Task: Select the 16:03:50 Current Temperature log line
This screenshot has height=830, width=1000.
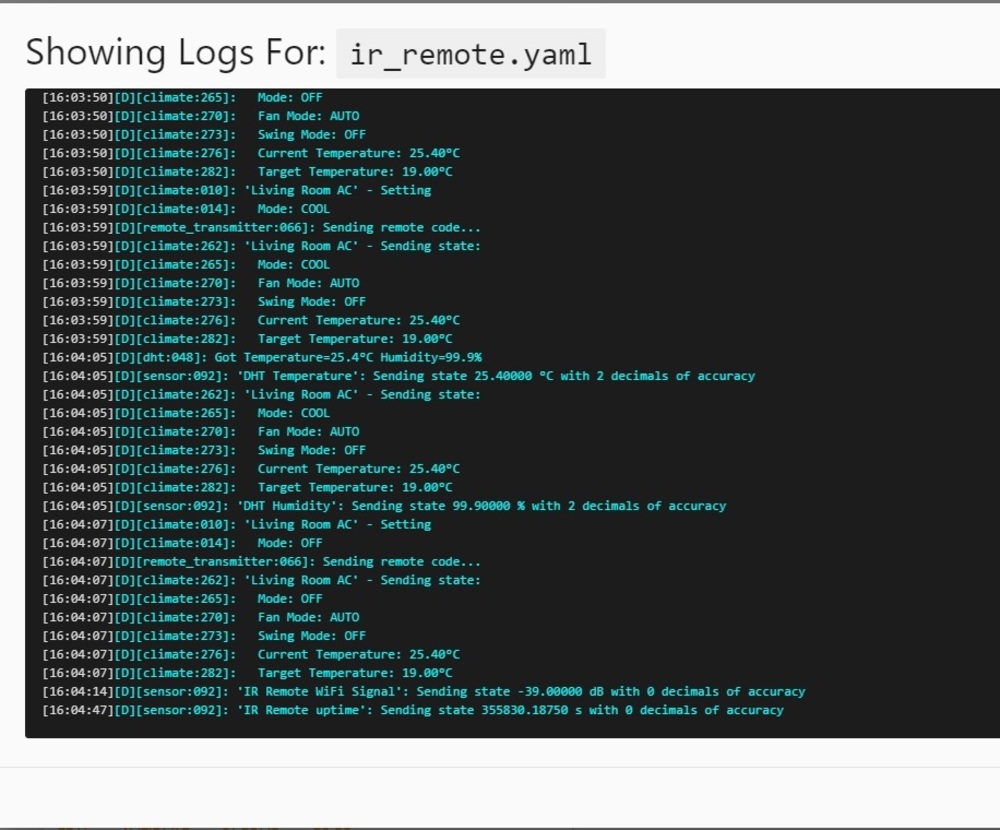Action: click(x=251, y=153)
